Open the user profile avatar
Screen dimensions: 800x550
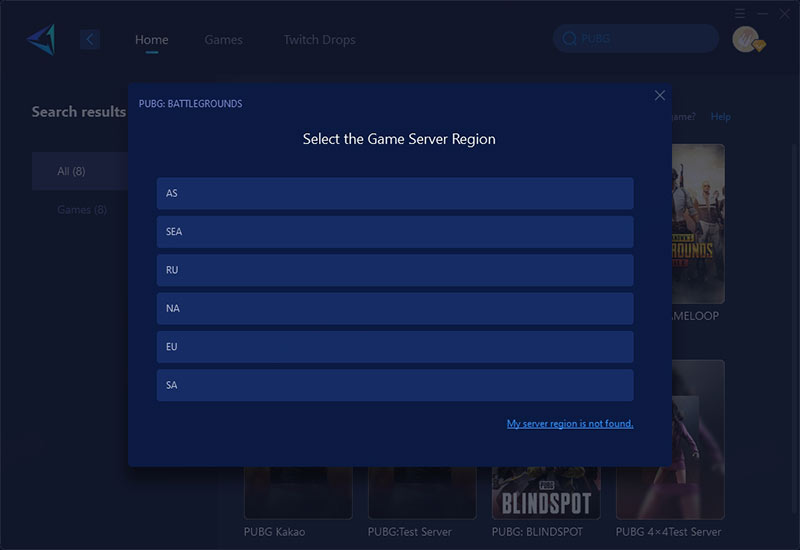747,39
